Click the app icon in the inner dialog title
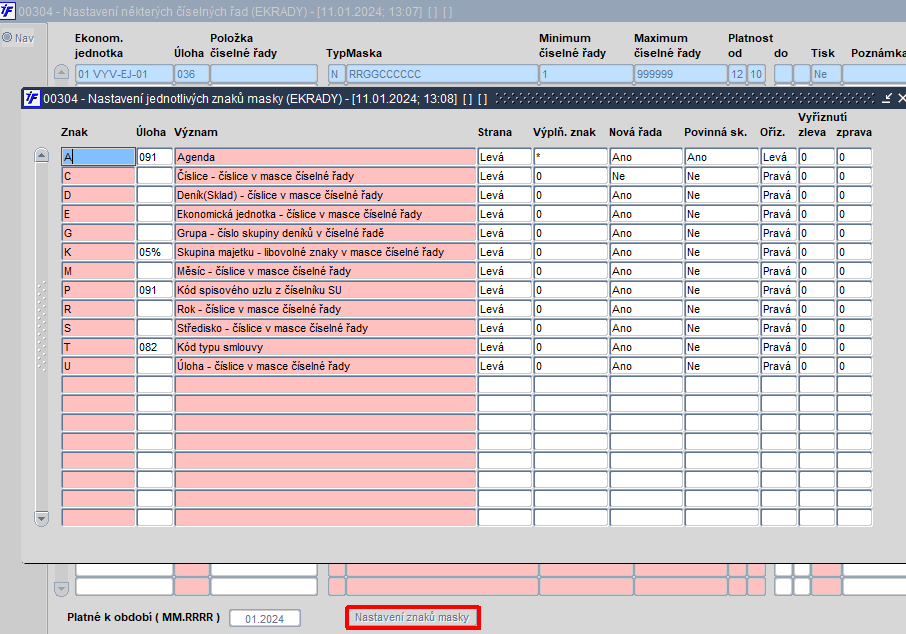Screen dimensions: 906x634 click(32, 98)
